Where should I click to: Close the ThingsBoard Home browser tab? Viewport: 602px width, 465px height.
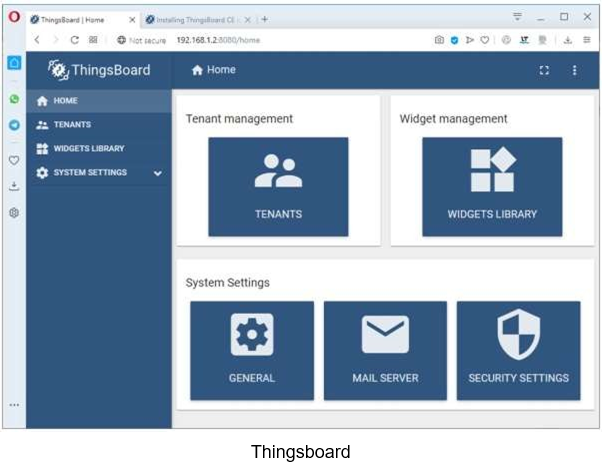coord(132,20)
